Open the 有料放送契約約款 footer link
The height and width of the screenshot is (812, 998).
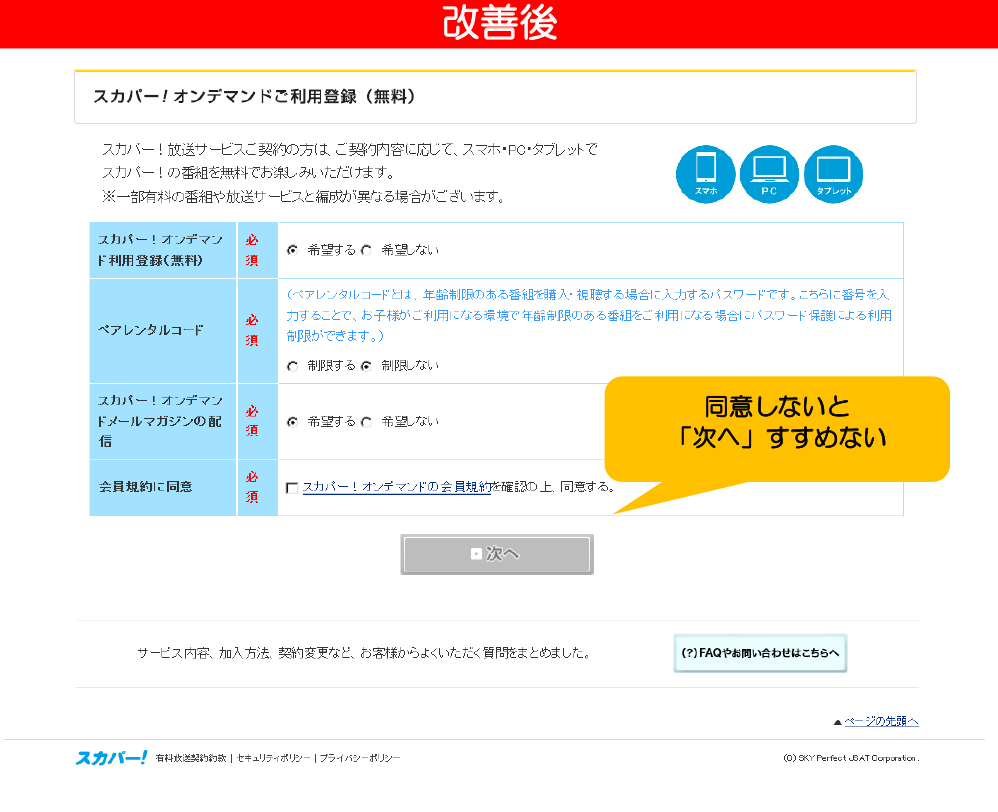coord(191,758)
